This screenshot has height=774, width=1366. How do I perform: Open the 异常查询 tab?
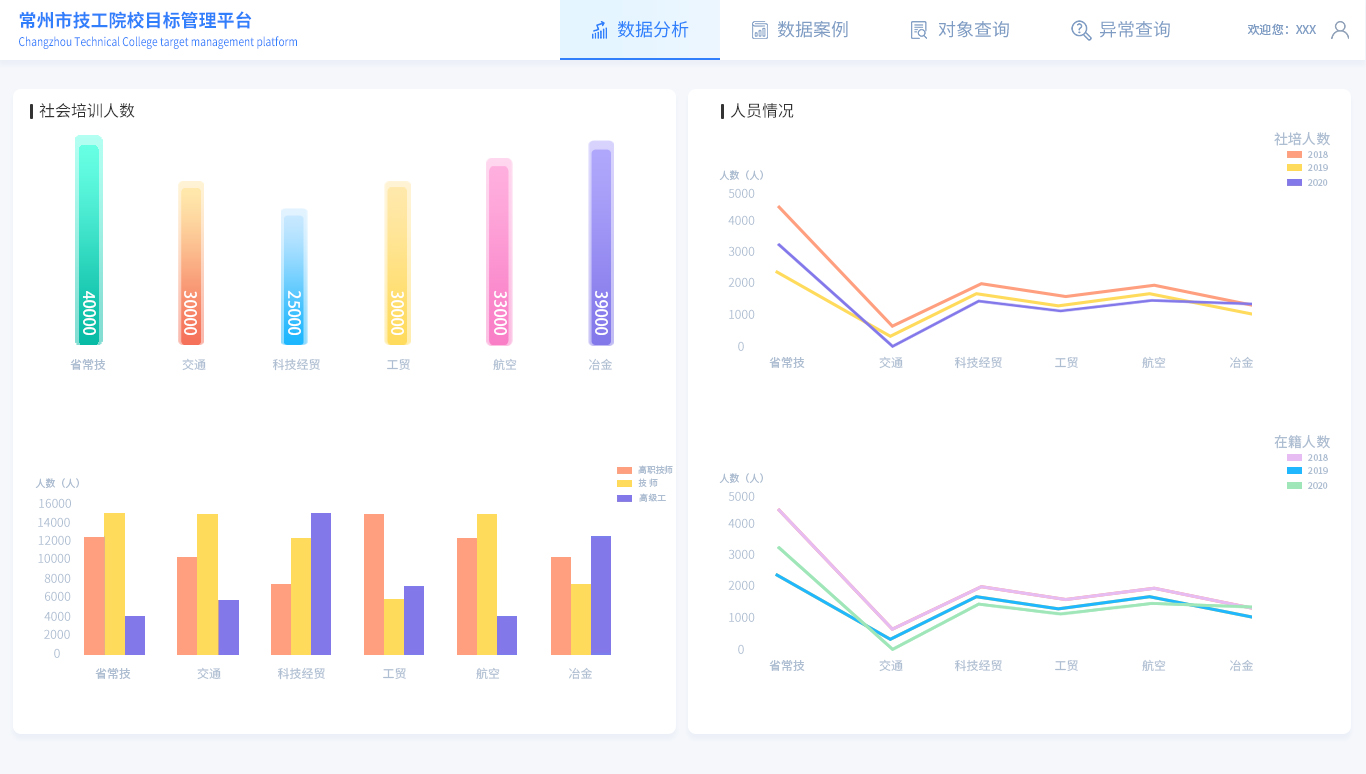point(1134,30)
